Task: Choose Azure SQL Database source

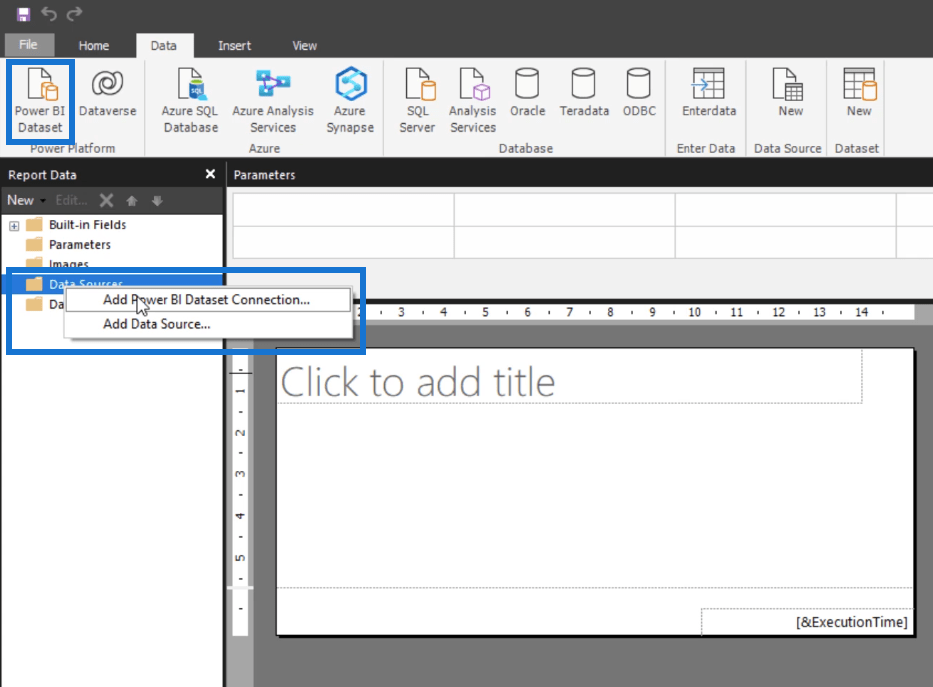Action: pos(190,100)
